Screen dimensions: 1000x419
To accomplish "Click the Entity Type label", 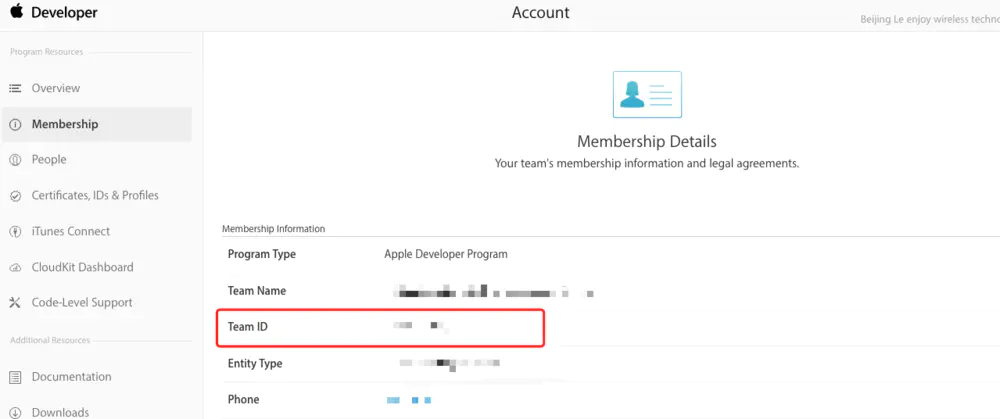I will coord(254,364).
